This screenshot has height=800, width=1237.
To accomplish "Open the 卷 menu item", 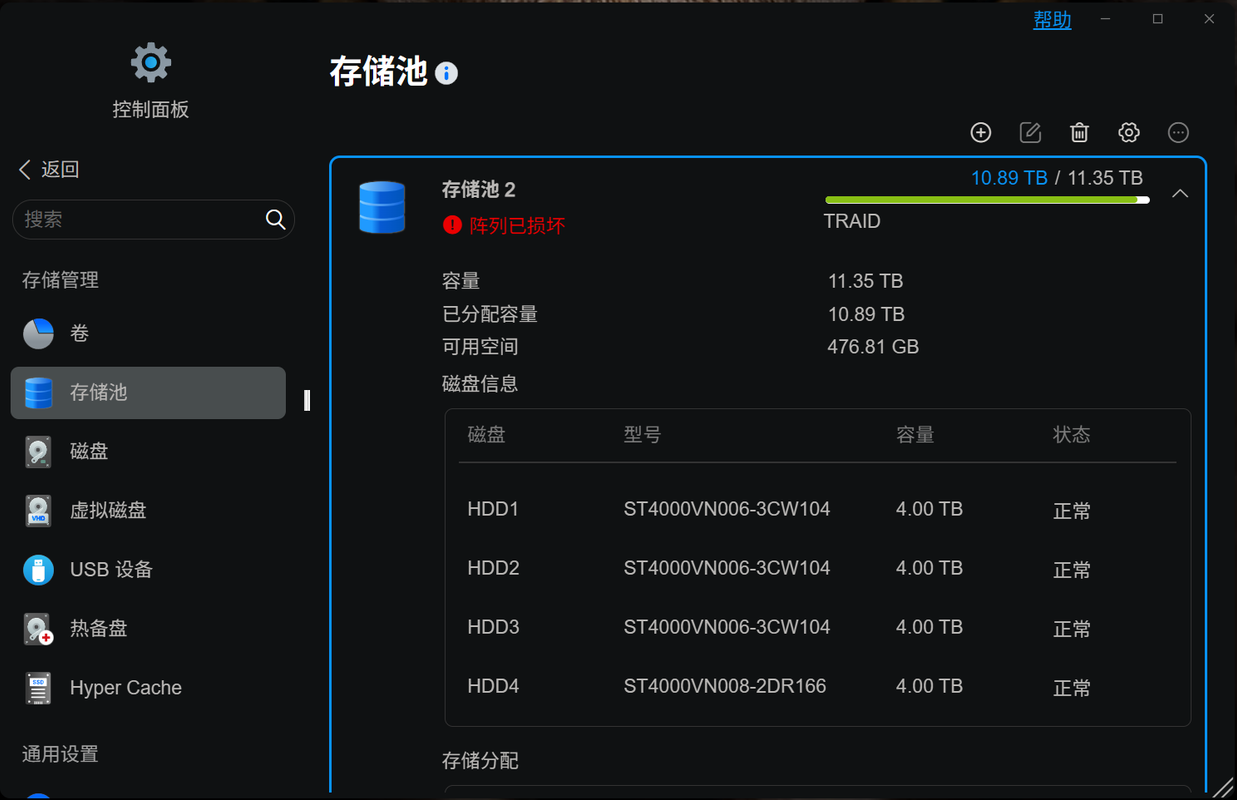I will pos(148,333).
